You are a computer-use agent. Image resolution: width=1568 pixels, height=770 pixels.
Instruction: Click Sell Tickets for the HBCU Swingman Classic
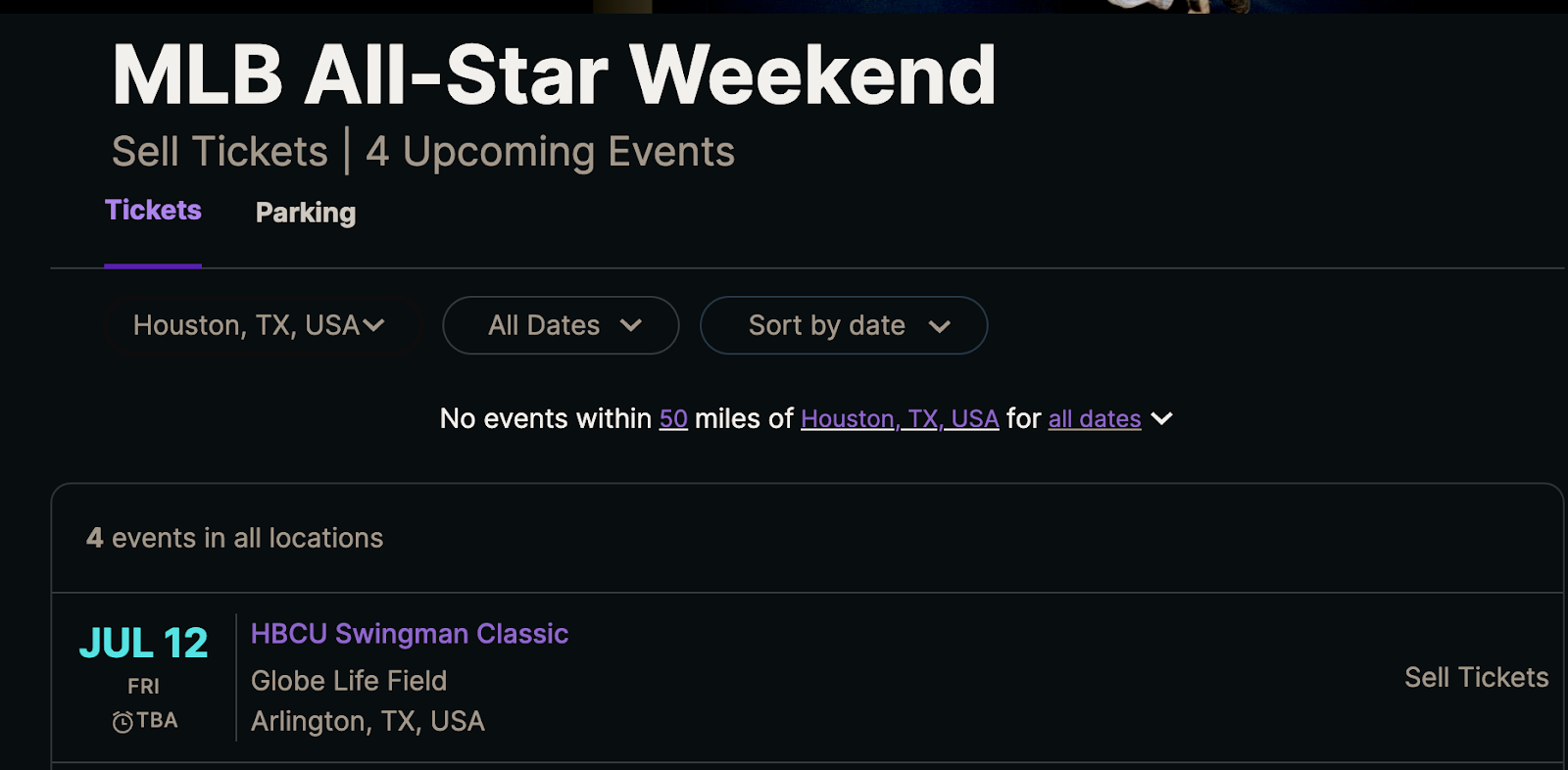coord(1475,677)
